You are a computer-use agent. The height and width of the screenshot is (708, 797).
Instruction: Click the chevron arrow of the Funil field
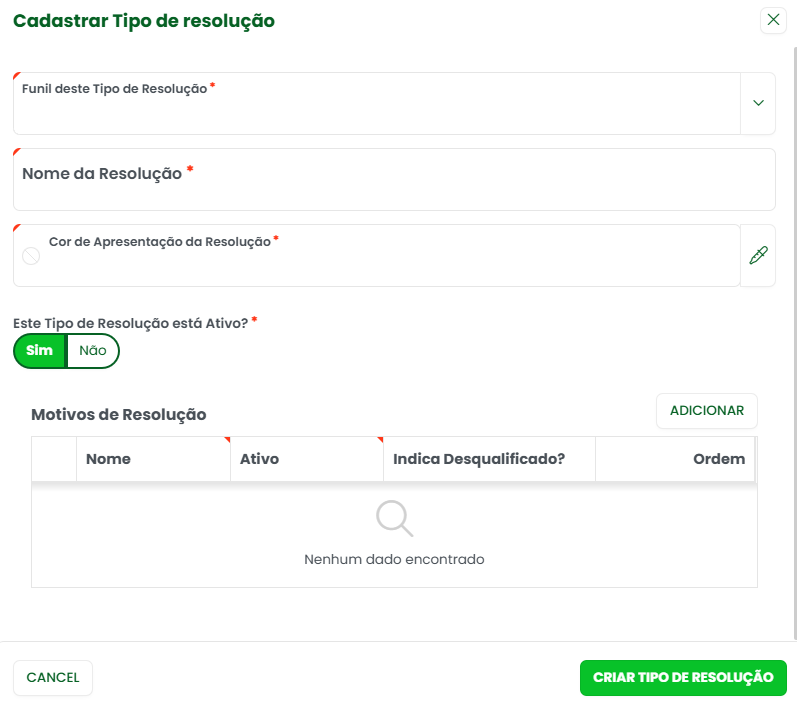758,103
